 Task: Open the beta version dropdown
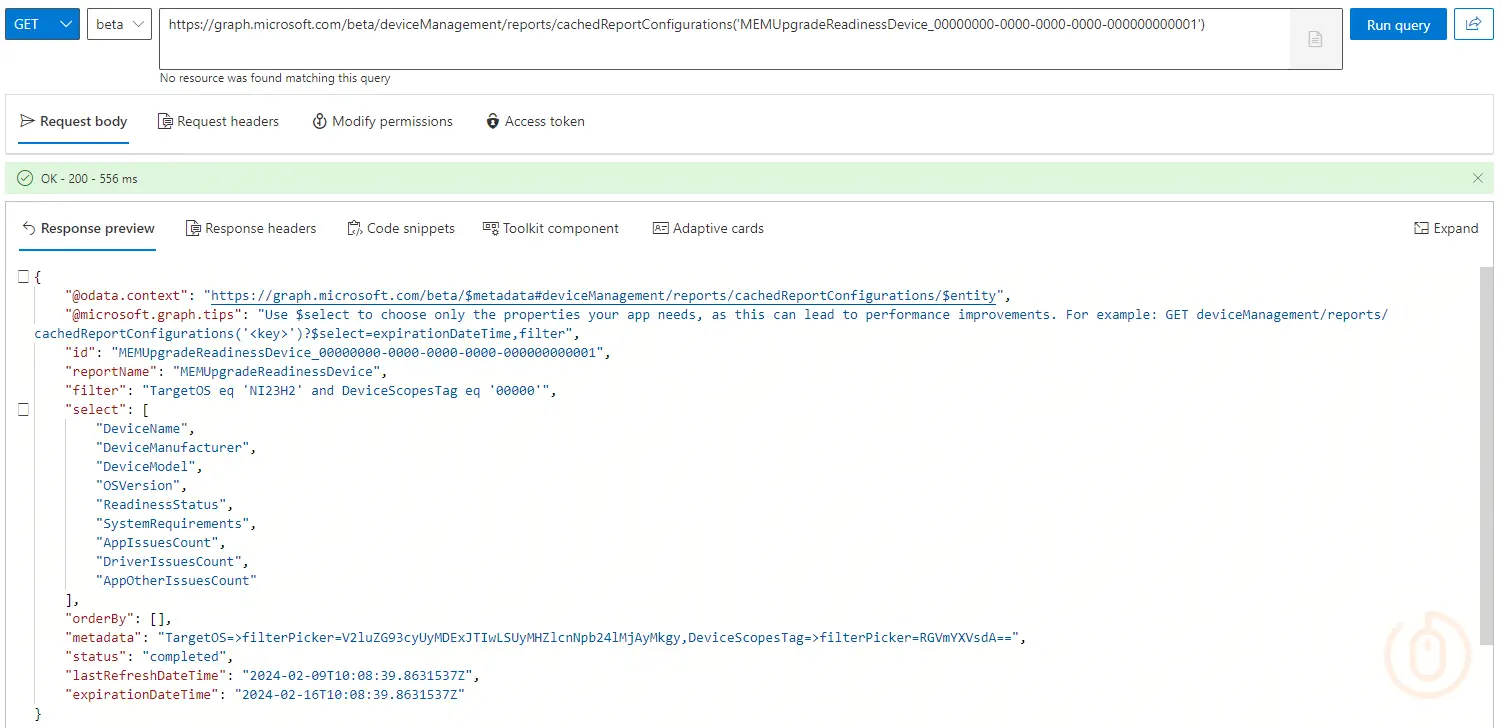tap(119, 24)
